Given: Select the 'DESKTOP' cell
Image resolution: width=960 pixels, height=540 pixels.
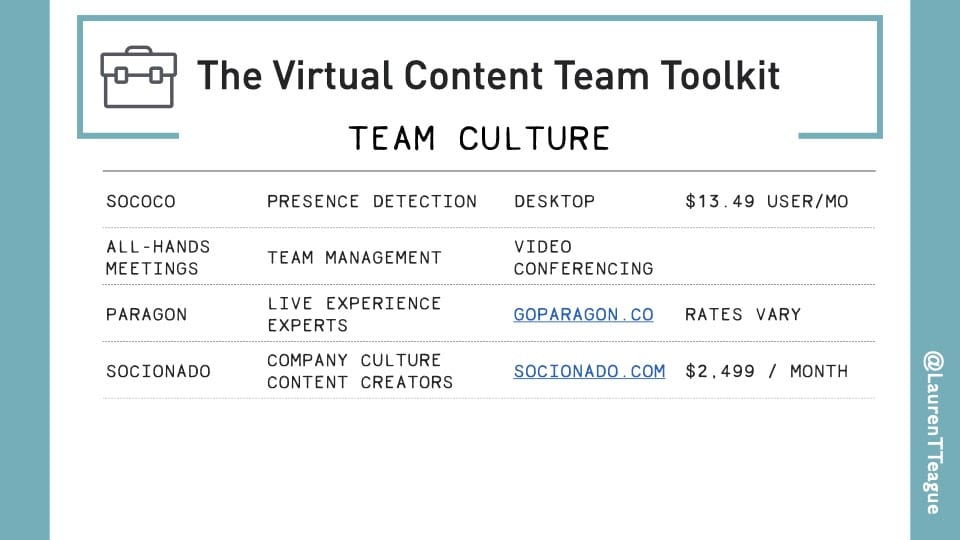Looking at the screenshot, I should click(554, 201).
